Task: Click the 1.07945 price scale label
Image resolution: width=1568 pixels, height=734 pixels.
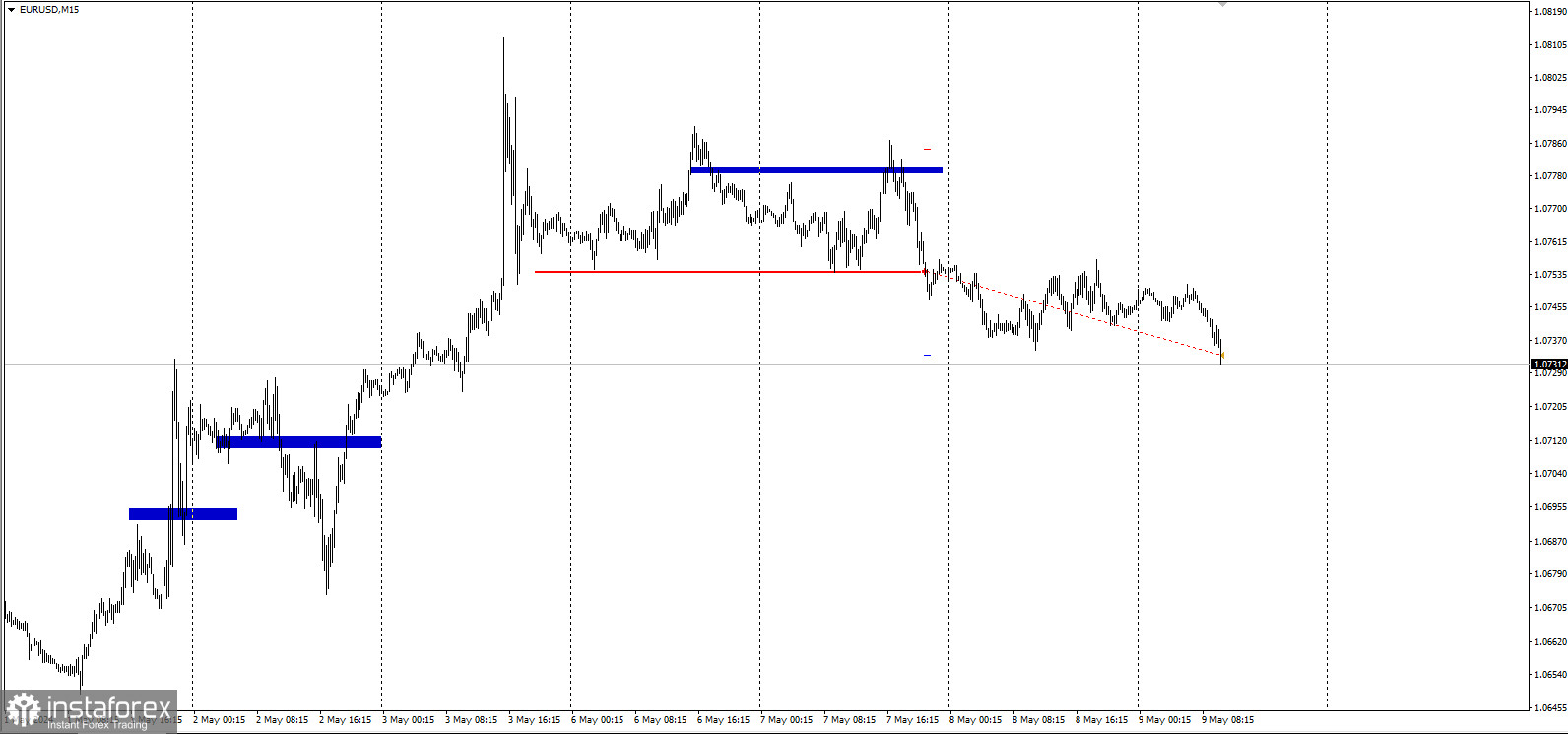Action: click(1550, 109)
